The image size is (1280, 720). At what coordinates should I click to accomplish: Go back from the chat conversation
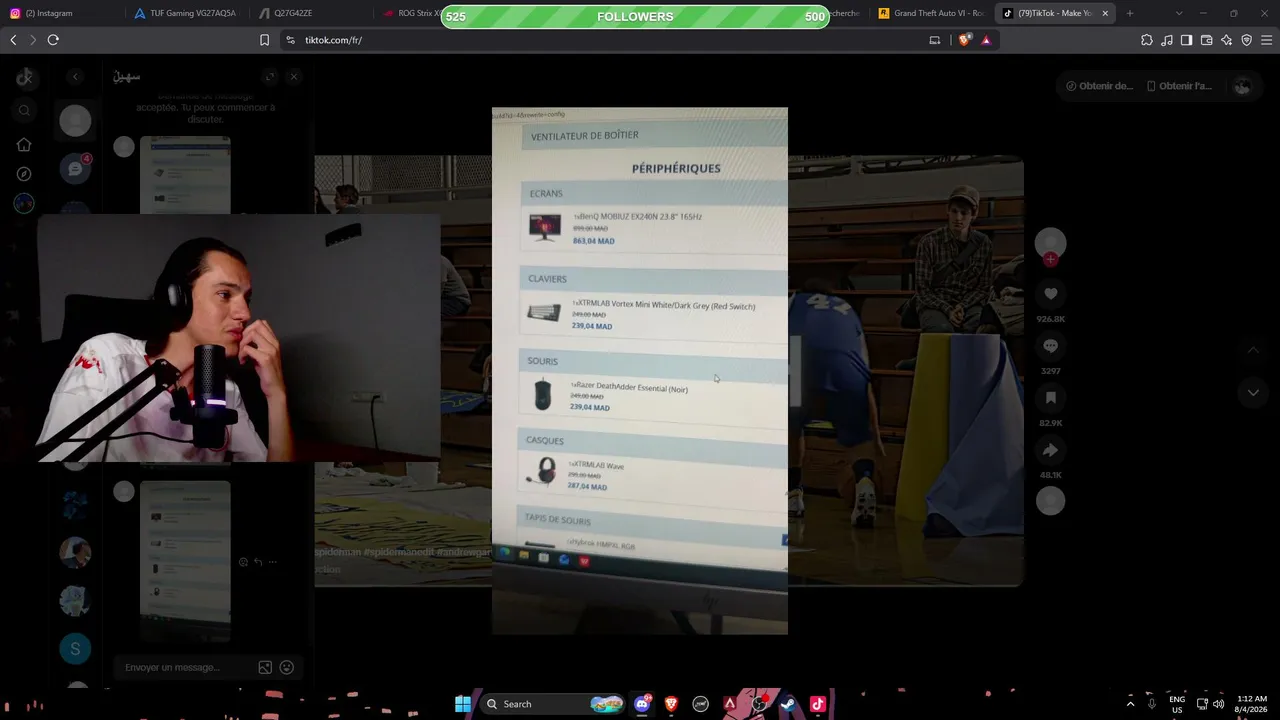(x=75, y=77)
